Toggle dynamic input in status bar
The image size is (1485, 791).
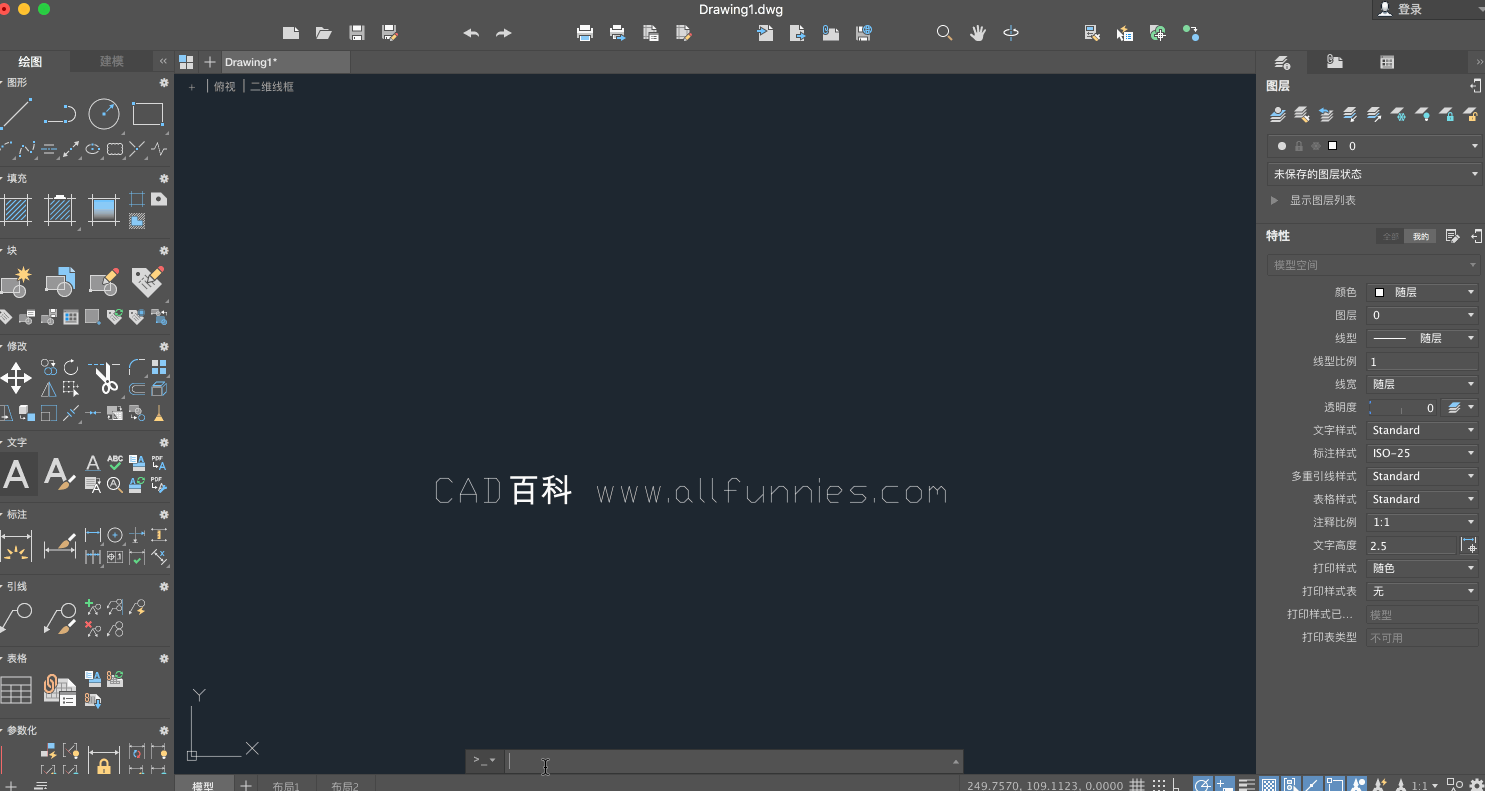[x=1224, y=785]
